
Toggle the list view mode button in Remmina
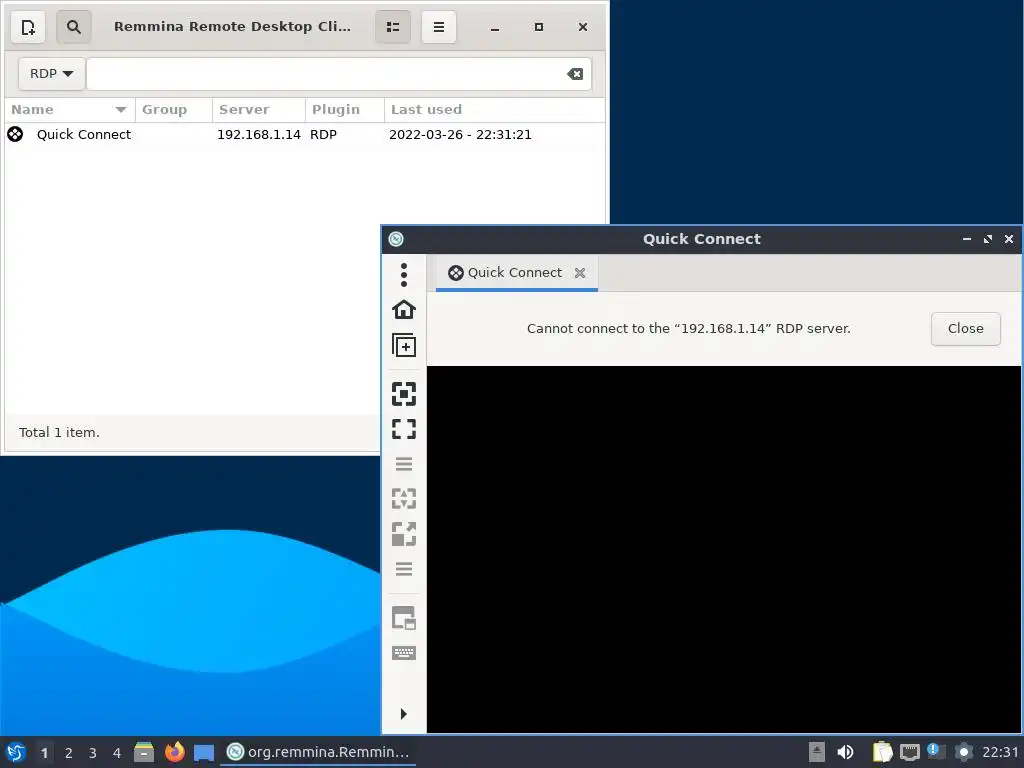coord(393,27)
